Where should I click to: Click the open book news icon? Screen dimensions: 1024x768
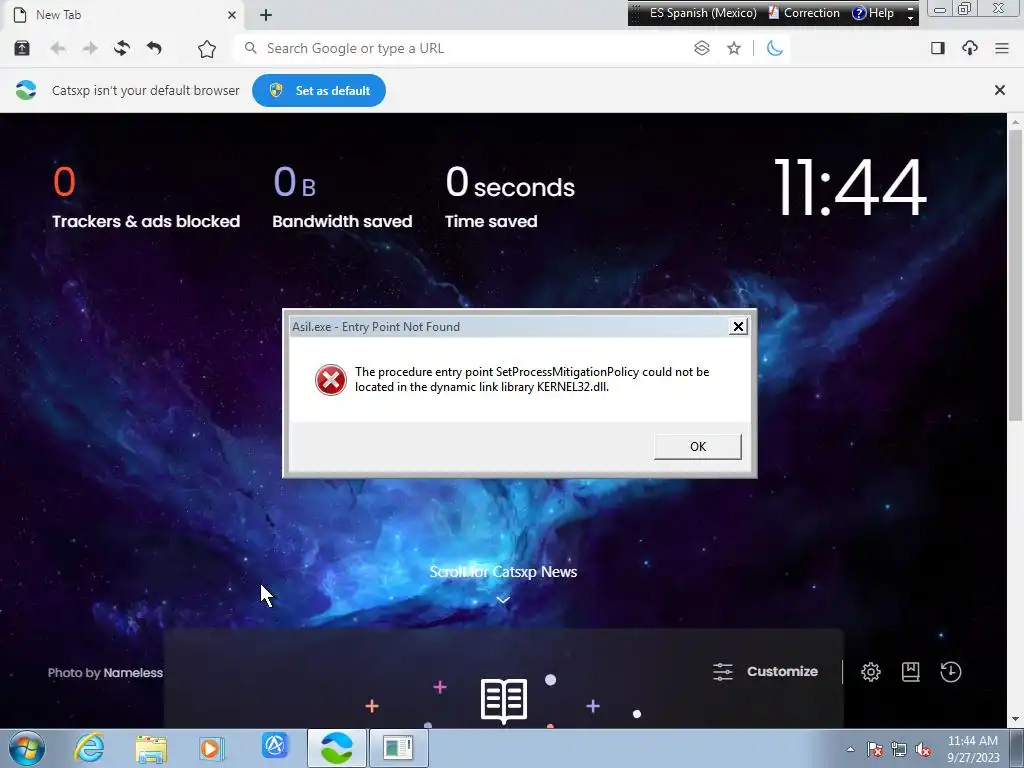pos(504,700)
